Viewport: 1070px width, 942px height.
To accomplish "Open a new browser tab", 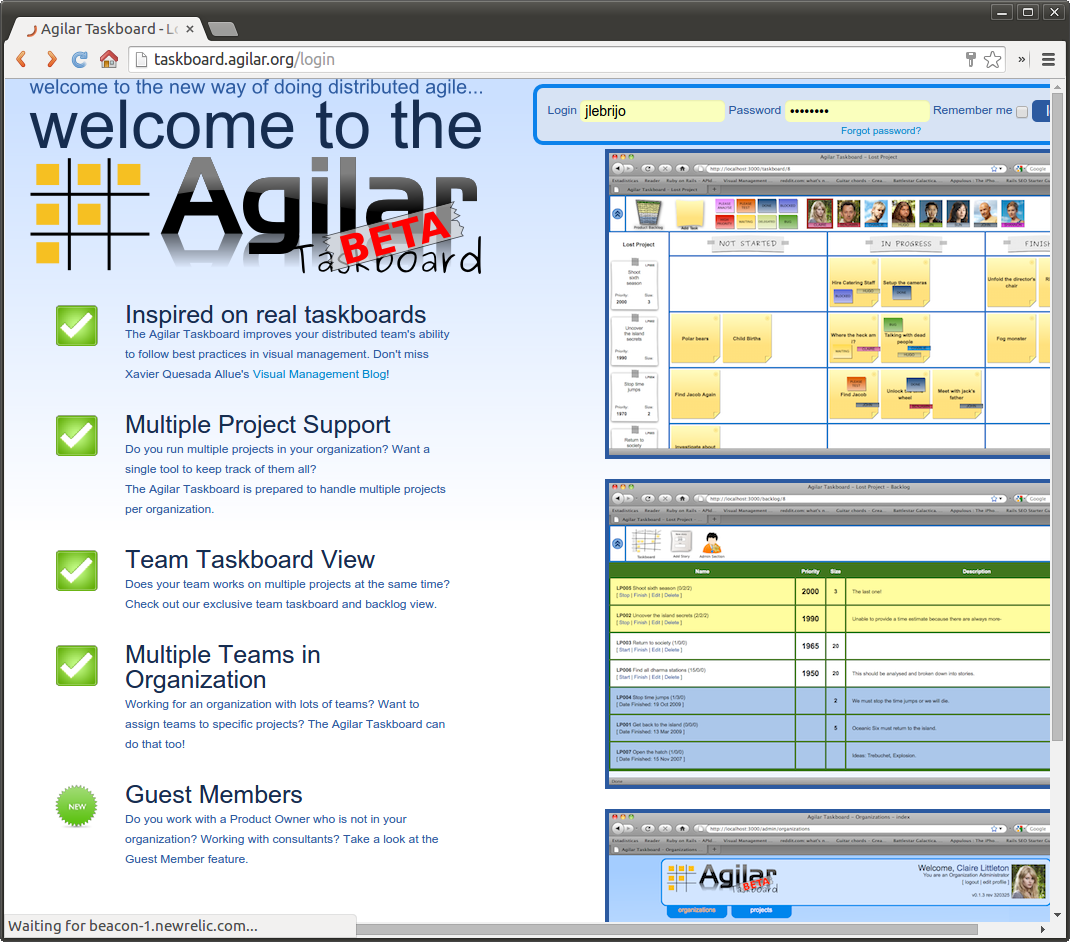I will point(222,29).
